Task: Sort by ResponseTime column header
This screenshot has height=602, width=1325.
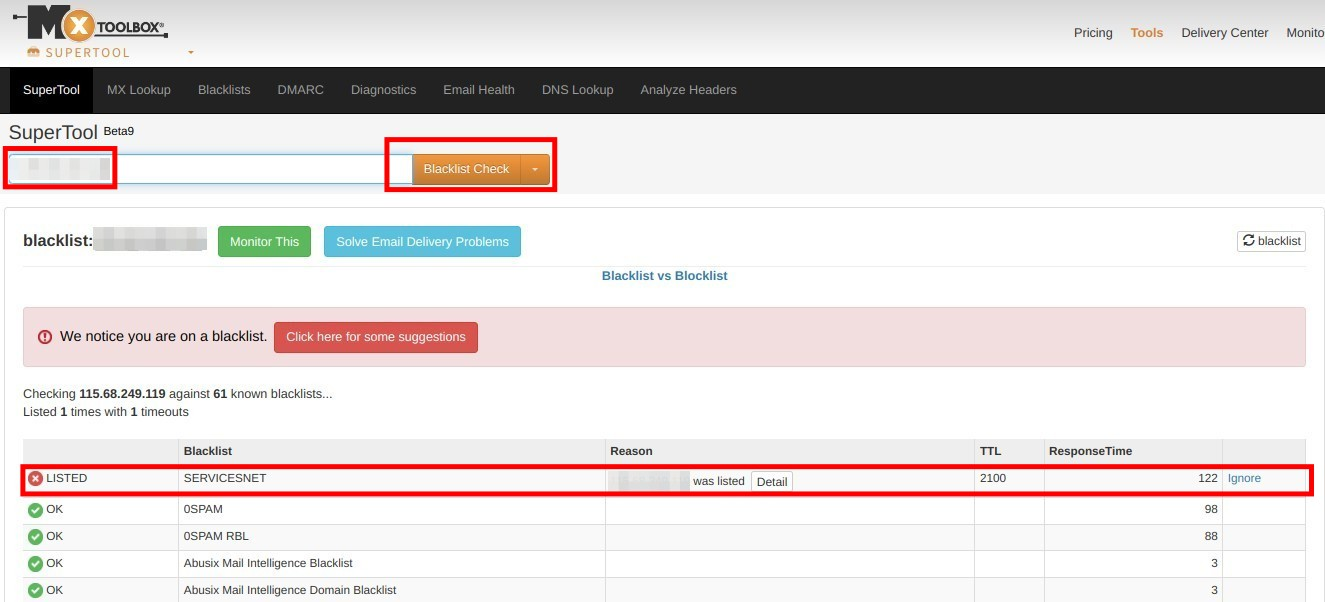Action: (x=1091, y=451)
